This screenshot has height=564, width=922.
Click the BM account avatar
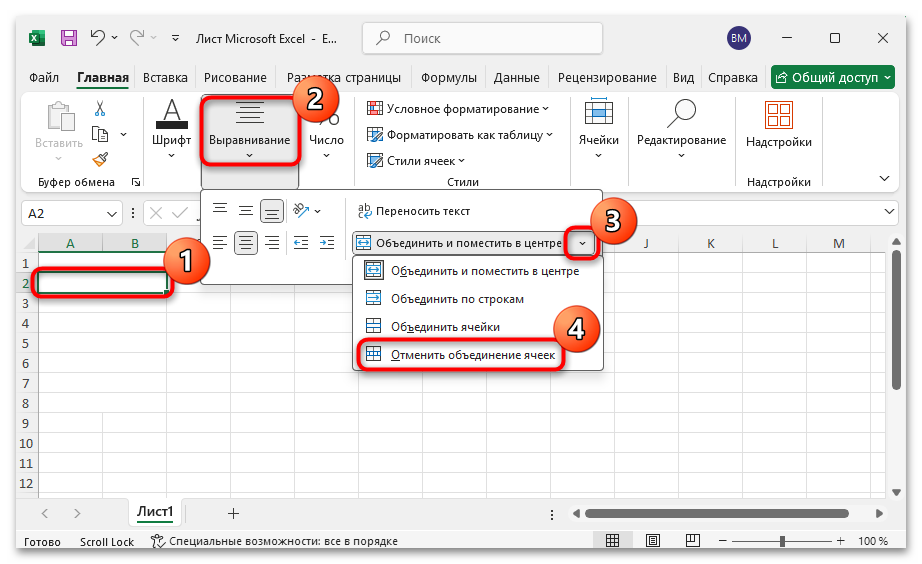(x=739, y=38)
